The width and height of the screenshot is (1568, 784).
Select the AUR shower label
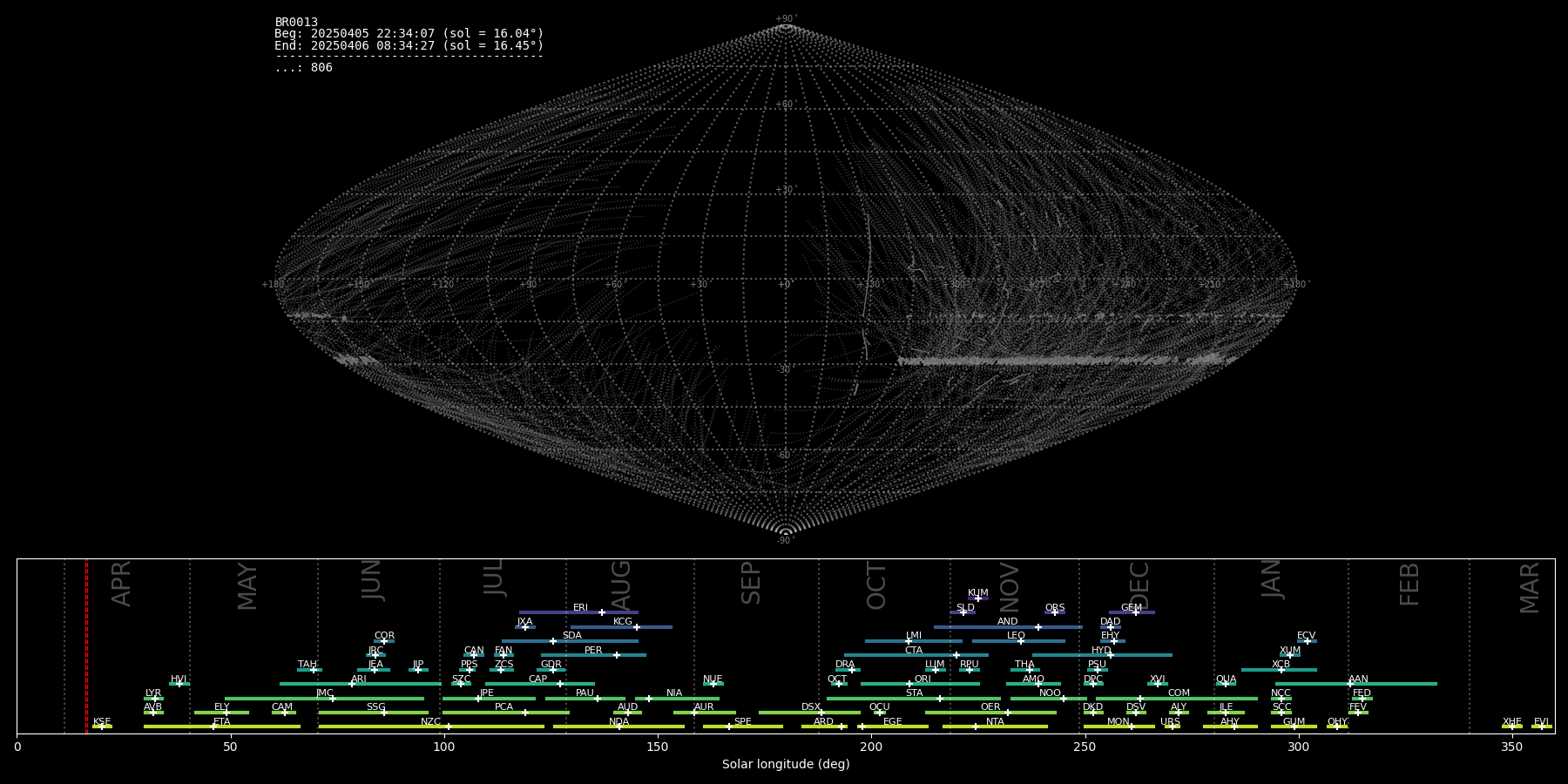[704, 707]
